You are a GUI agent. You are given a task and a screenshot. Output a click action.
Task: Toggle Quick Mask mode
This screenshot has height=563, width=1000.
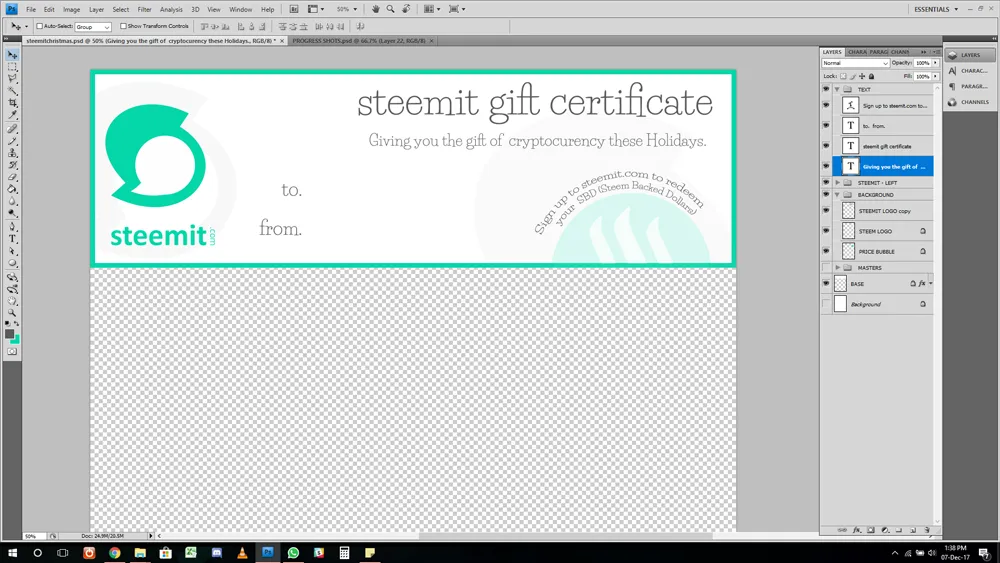(x=12, y=351)
